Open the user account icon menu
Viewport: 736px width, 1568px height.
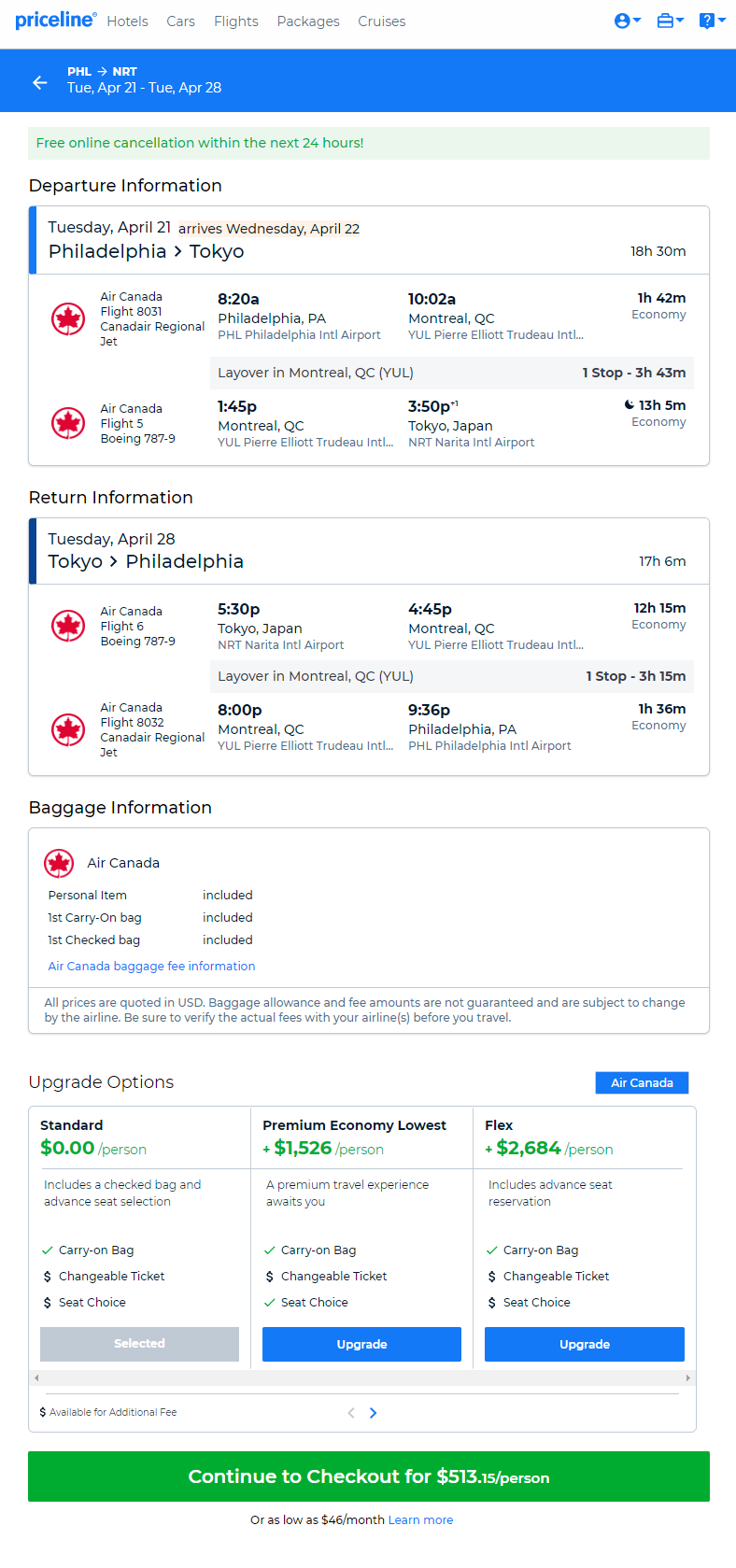[627, 21]
